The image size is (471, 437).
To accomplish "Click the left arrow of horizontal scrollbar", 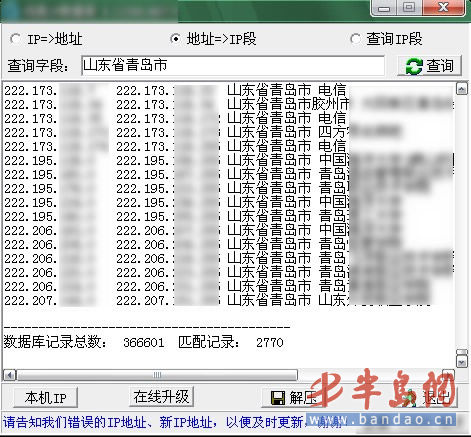I will click(x=10, y=375).
